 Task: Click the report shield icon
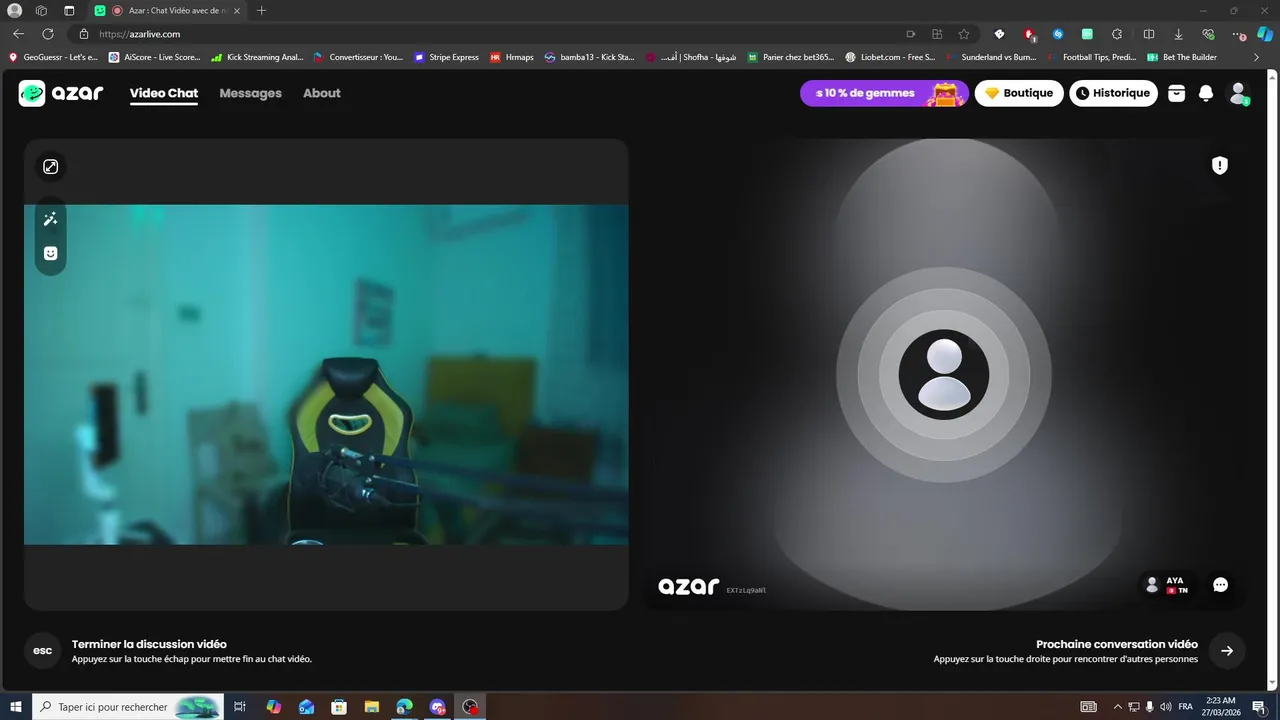pos(1220,166)
